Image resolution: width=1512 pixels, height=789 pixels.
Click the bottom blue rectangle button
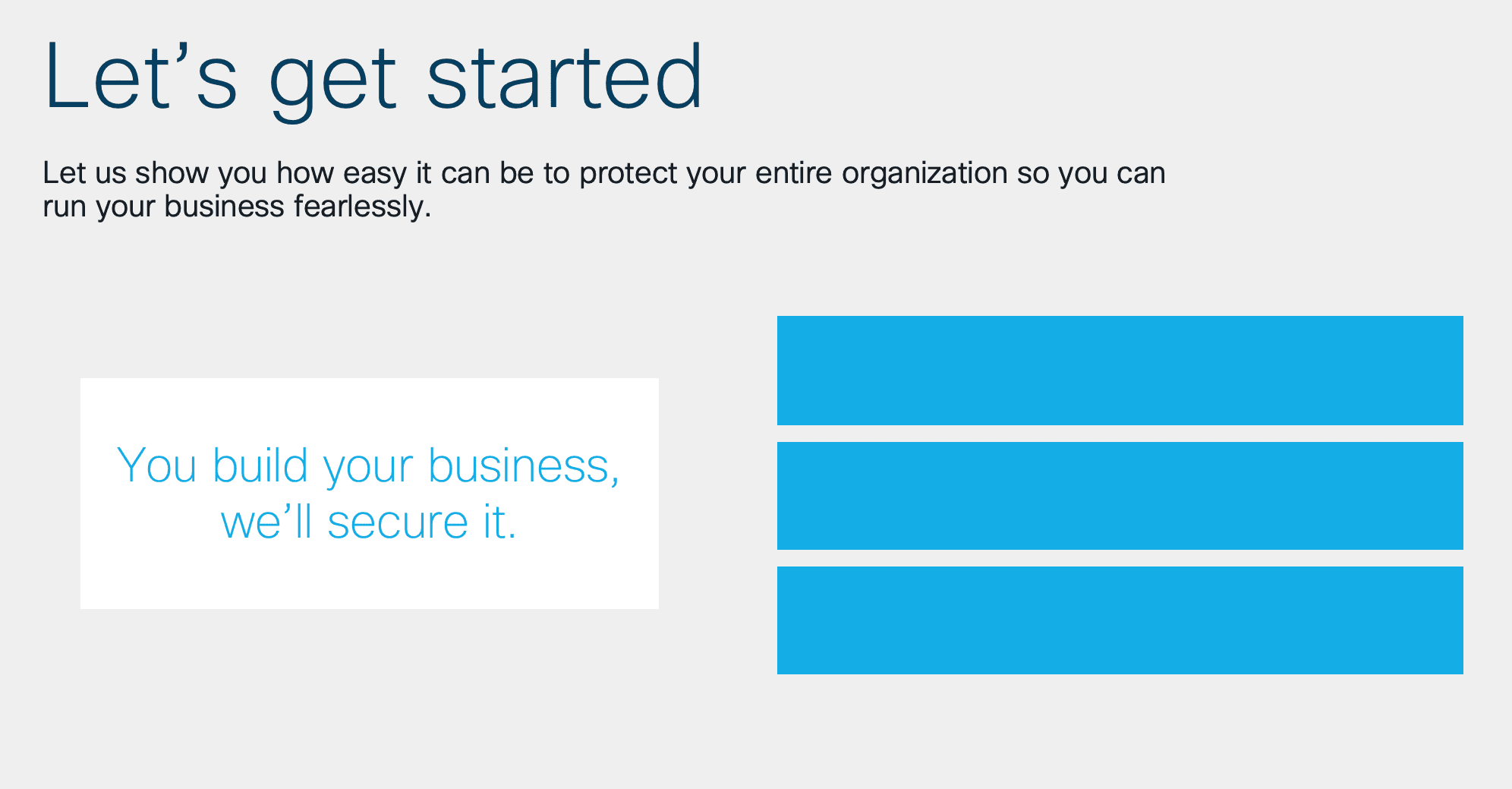tap(1120, 620)
